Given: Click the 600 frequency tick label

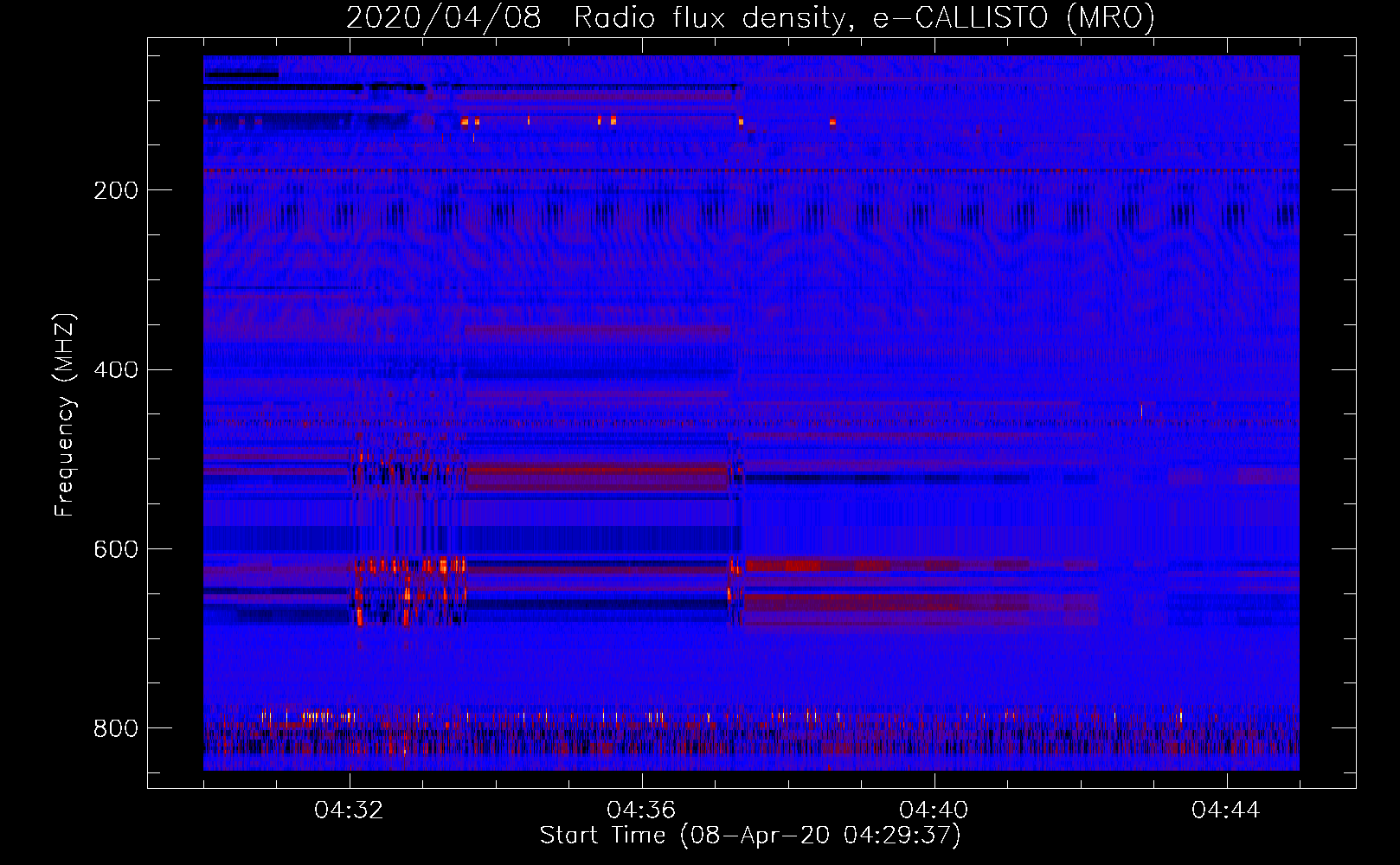Looking at the screenshot, I should [116, 550].
